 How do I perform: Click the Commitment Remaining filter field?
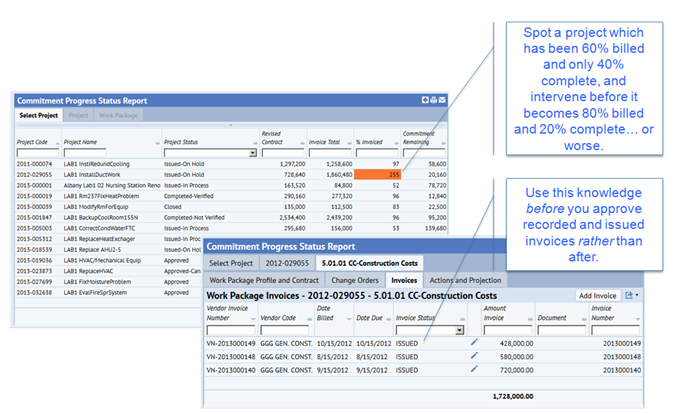click(x=424, y=153)
